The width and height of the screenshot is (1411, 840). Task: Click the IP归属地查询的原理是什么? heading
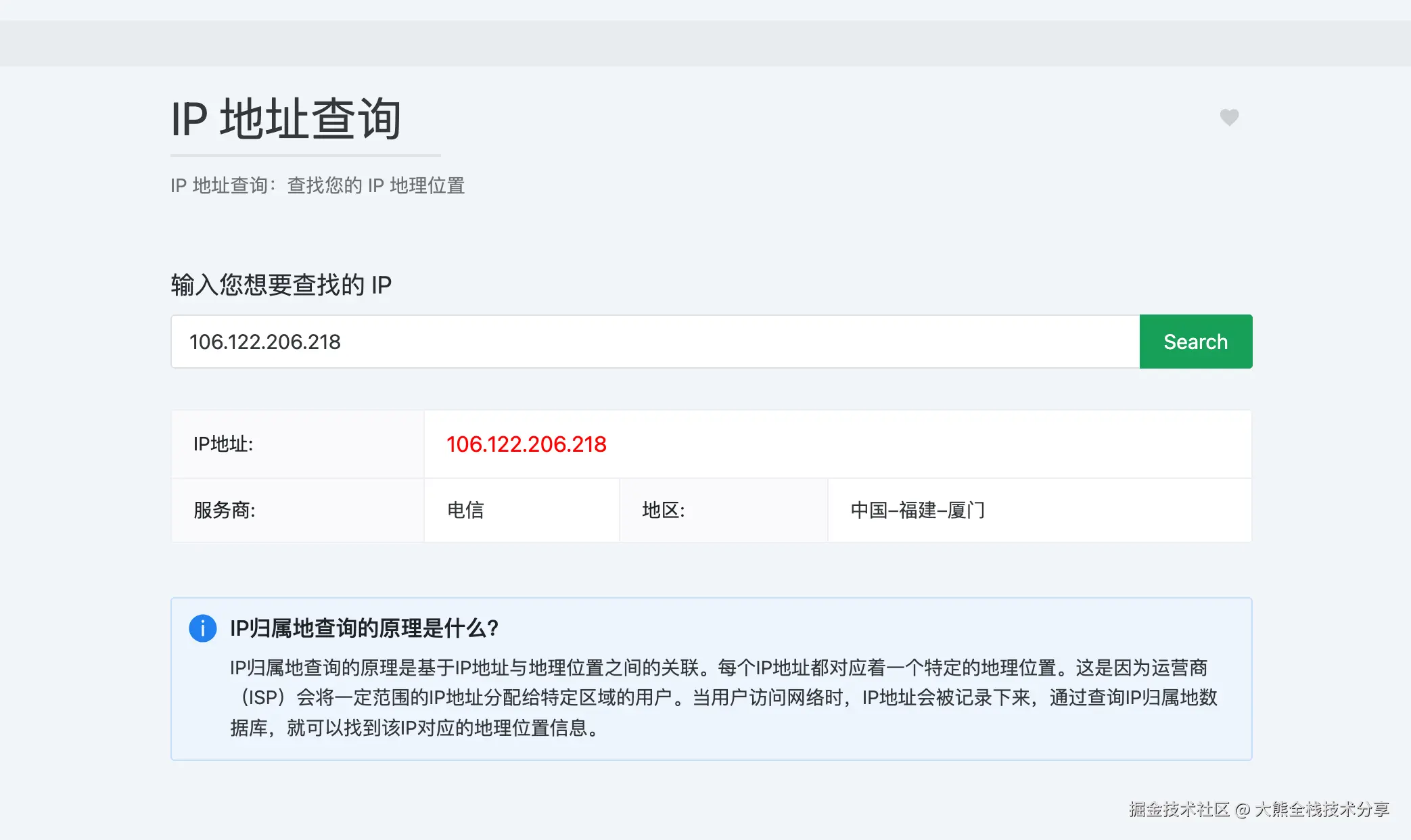point(364,628)
